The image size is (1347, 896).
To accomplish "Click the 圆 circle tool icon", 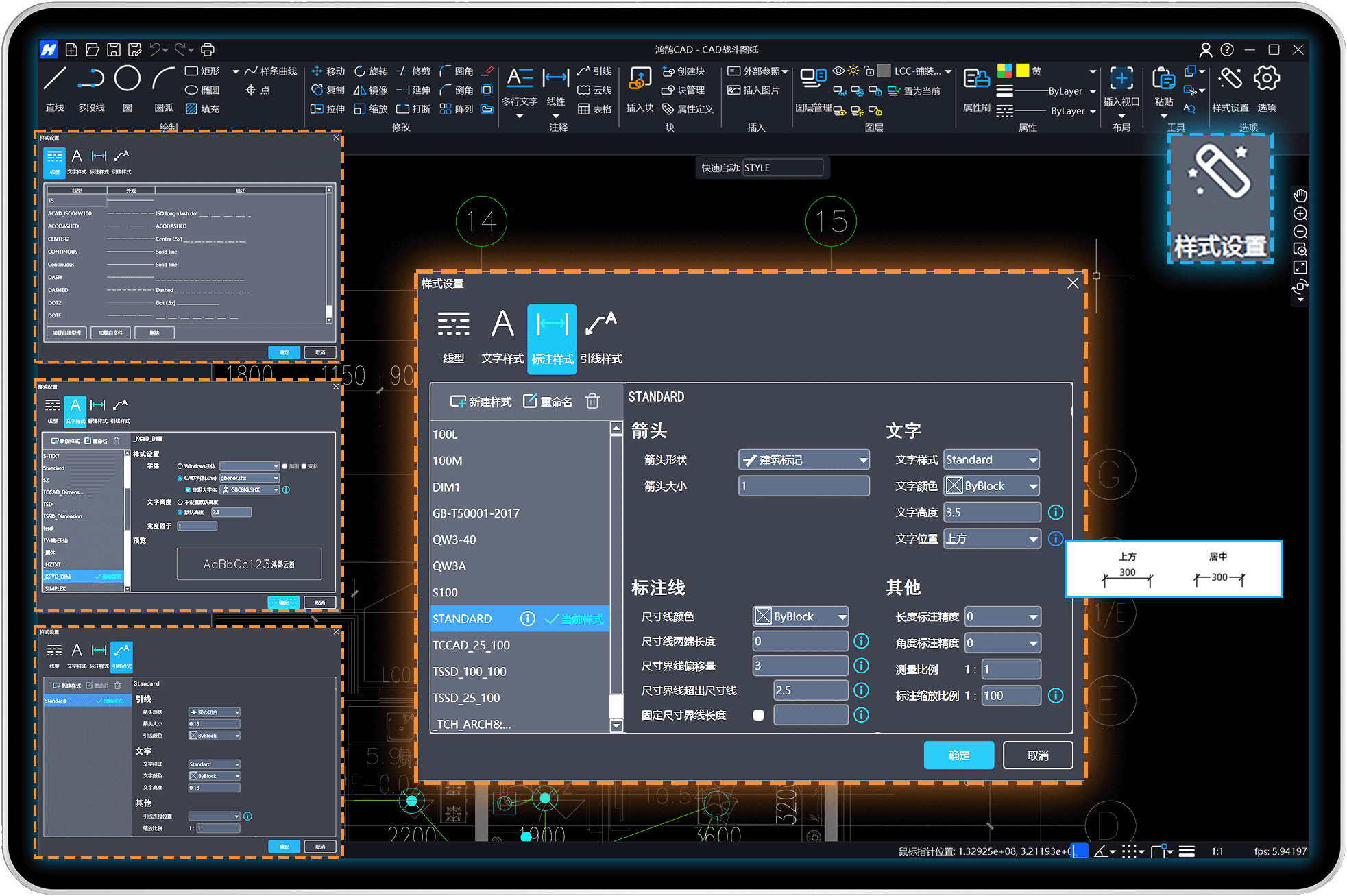I will point(128,79).
